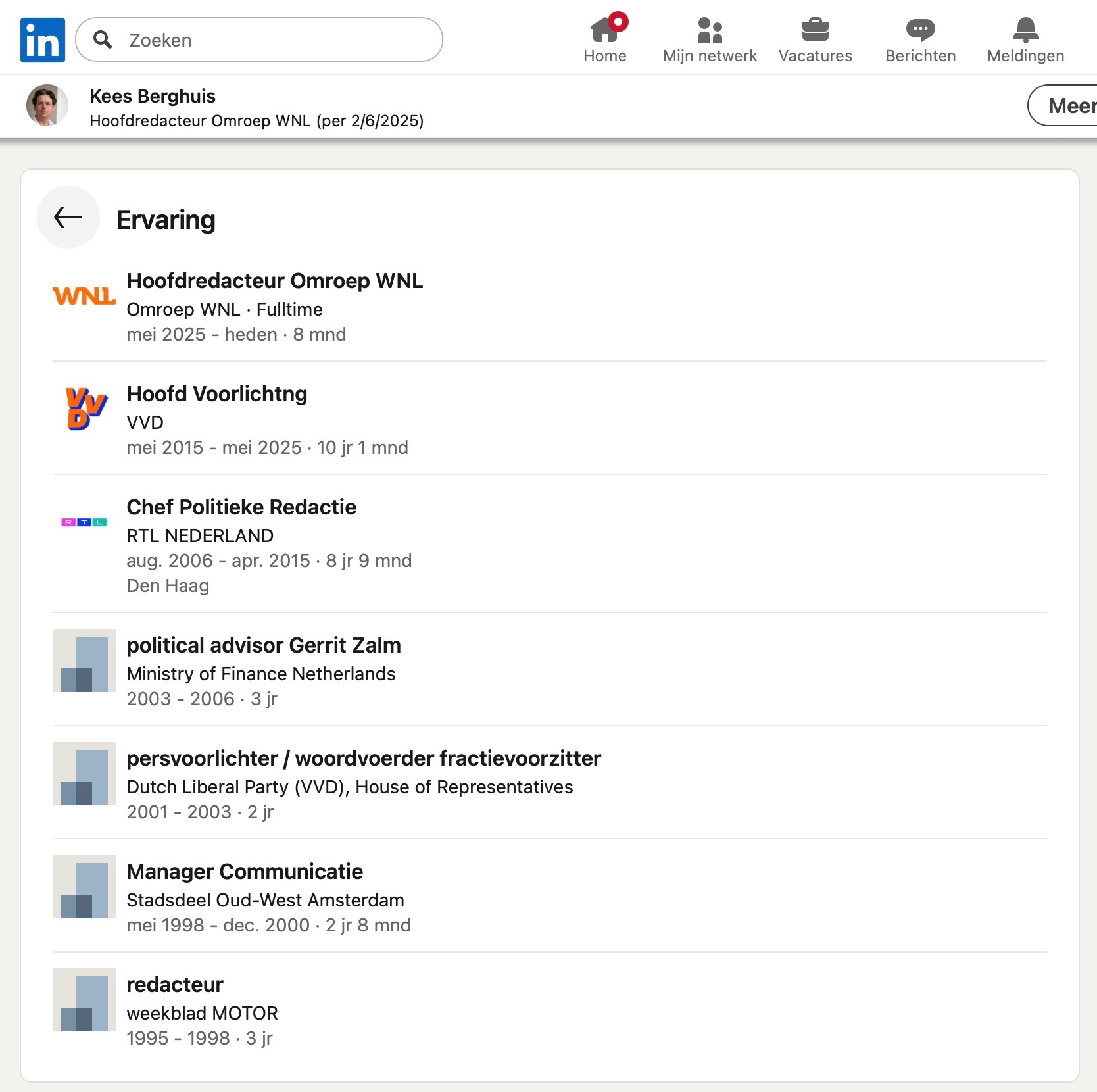Select the Meldingen menu label
The width and height of the screenshot is (1097, 1092).
(1026, 56)
